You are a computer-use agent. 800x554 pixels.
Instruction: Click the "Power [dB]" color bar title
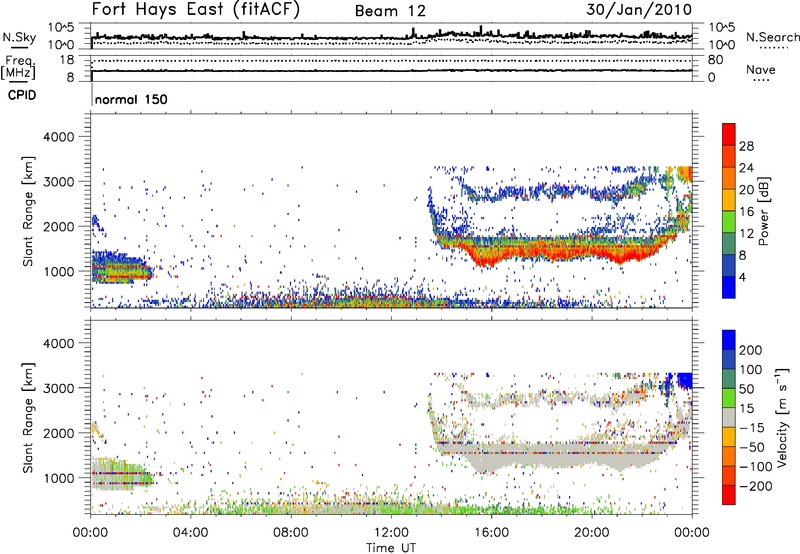[764, 212]
